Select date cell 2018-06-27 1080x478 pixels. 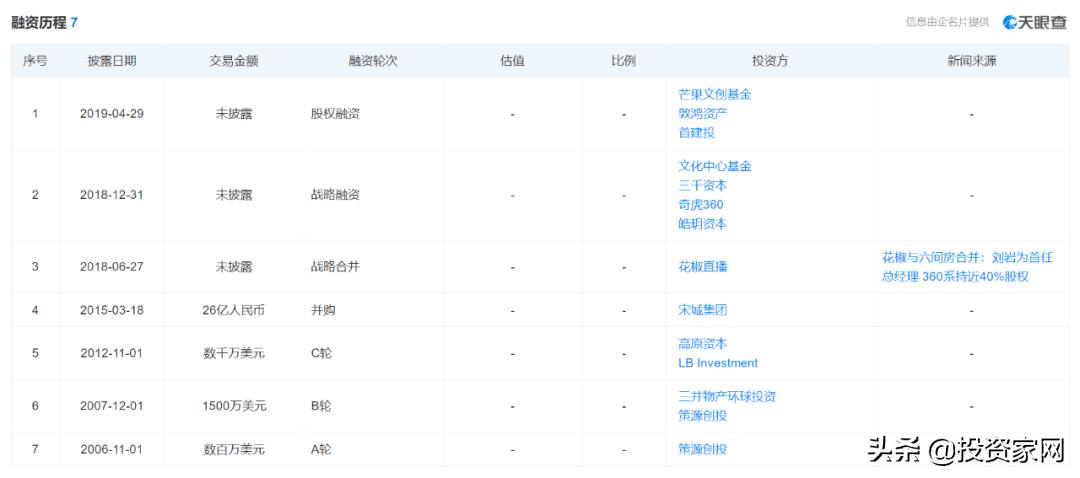pyautogui.click(x=112, y=267)
